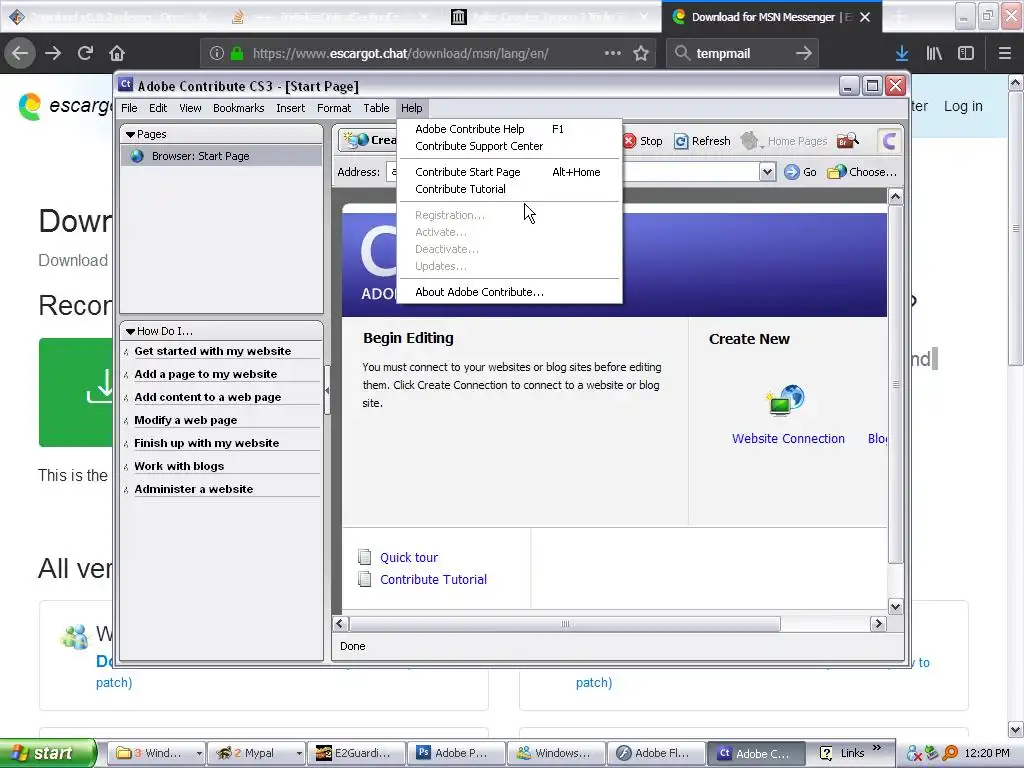Open the Bookmarks menu
This screenshot has height=768, width=1024.
pos(238,108)
